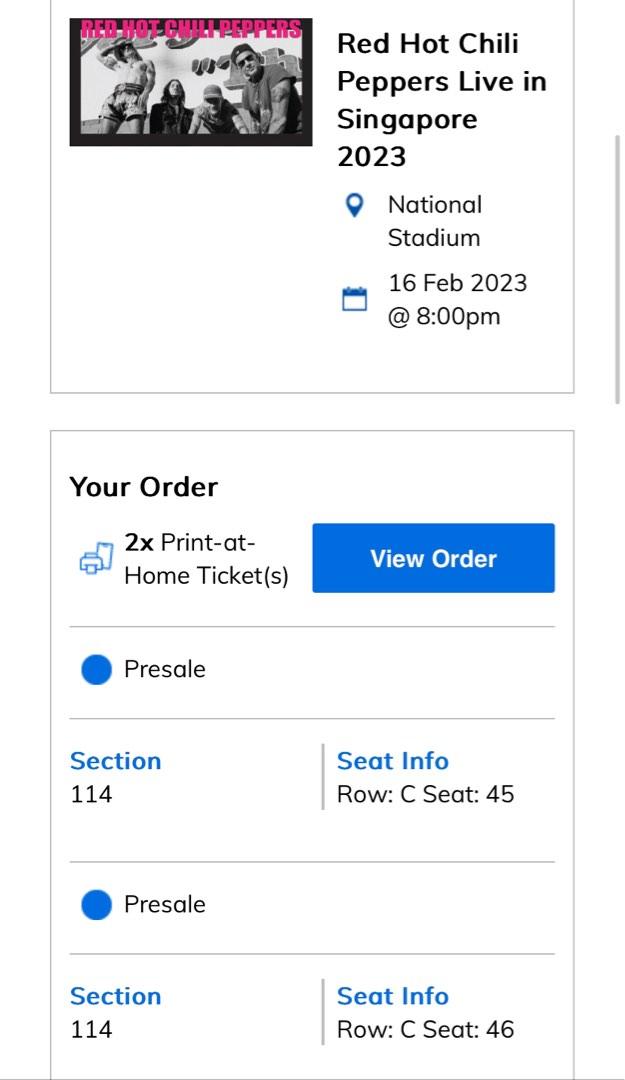
Task: Click the Your Order heading
Action: [144, 487]
